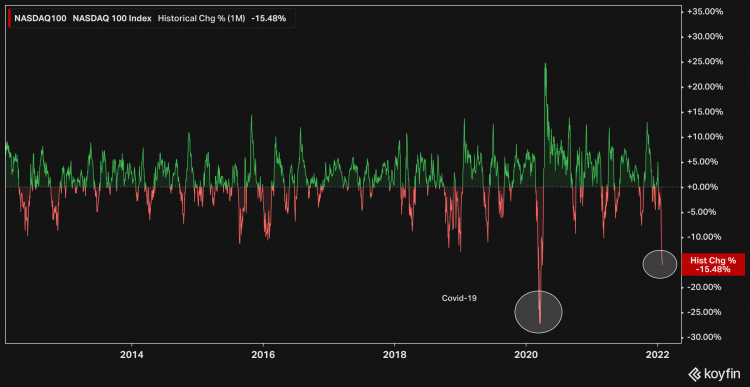750x387 pixels.
Task: Click the NASDAQ100 ticker label in legend
Action: pyautogui.click(x=40, y=19)
